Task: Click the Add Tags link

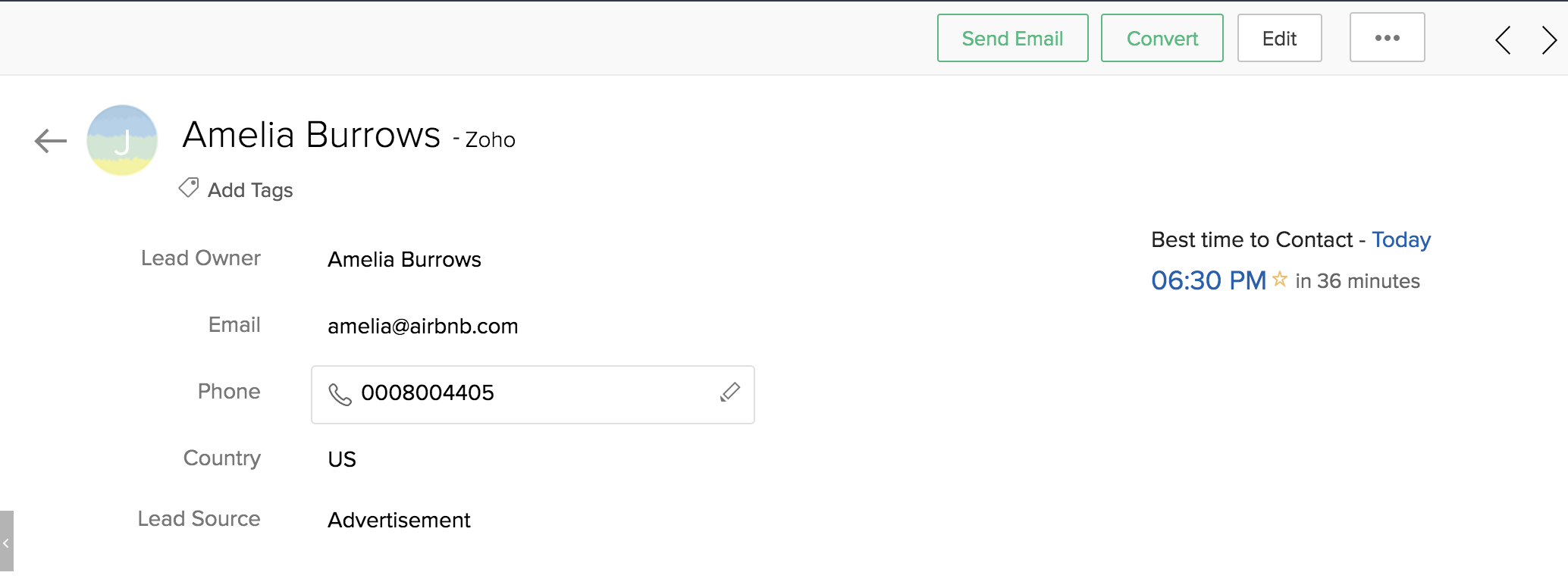Action: tap(250, 190)
